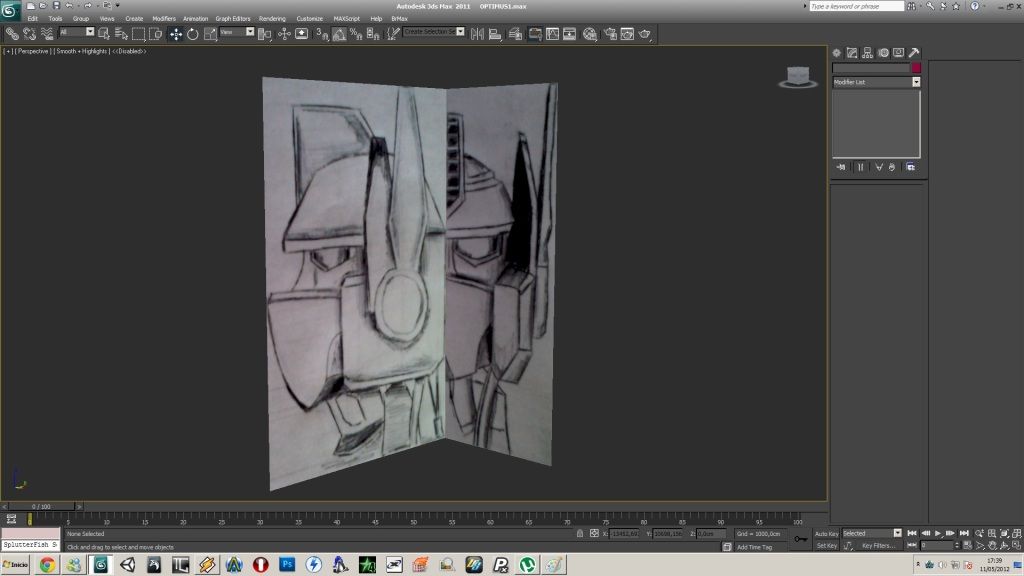The width and height of the screenshot is (1024, 576).
Task: Click the time slider showing 0 / 100
Action: (x=41, y=506)
